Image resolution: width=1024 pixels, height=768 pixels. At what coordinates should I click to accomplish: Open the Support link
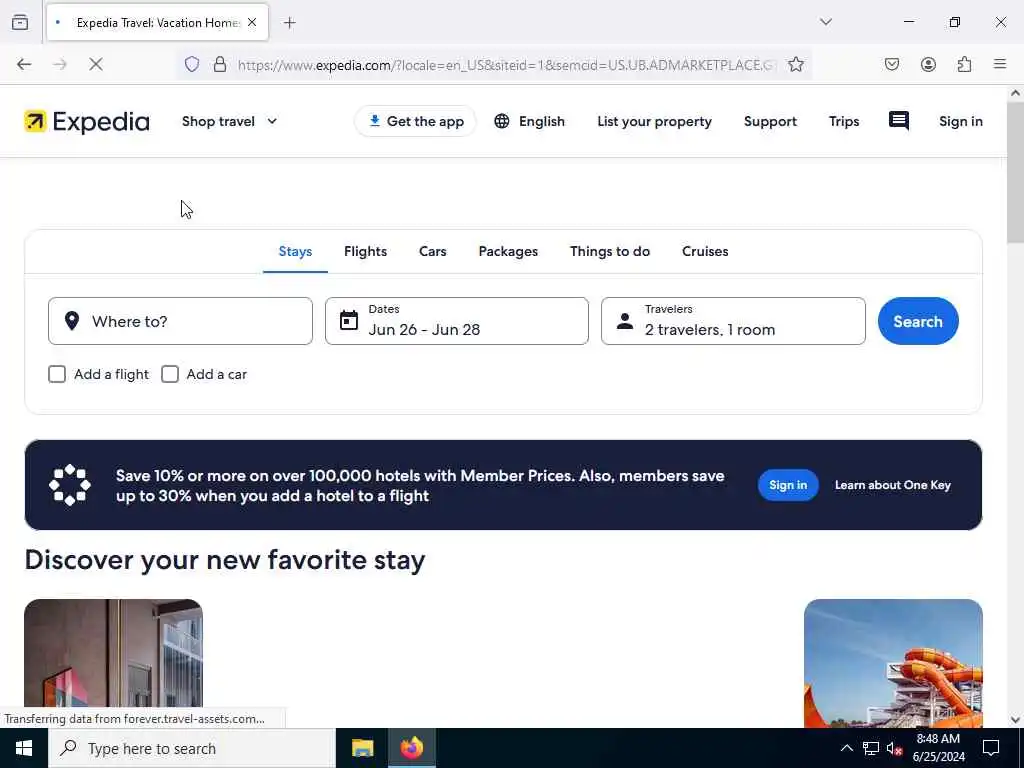click(x=770, y=121)
